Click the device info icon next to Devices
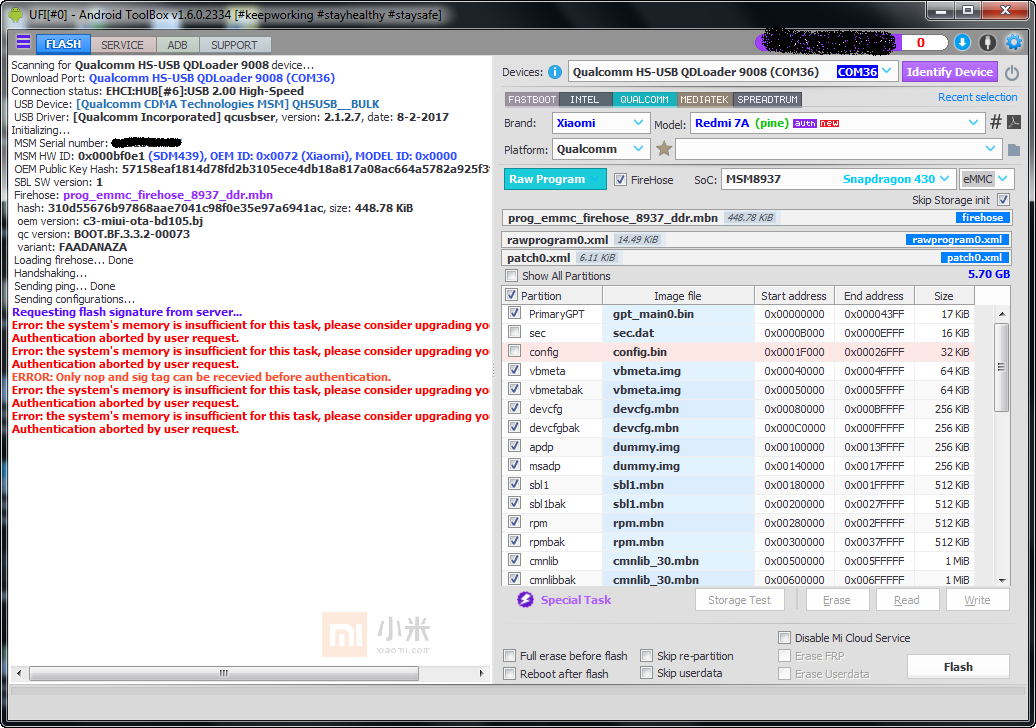Viewport: 1036px width, 728px height. [x=555, y=72]
